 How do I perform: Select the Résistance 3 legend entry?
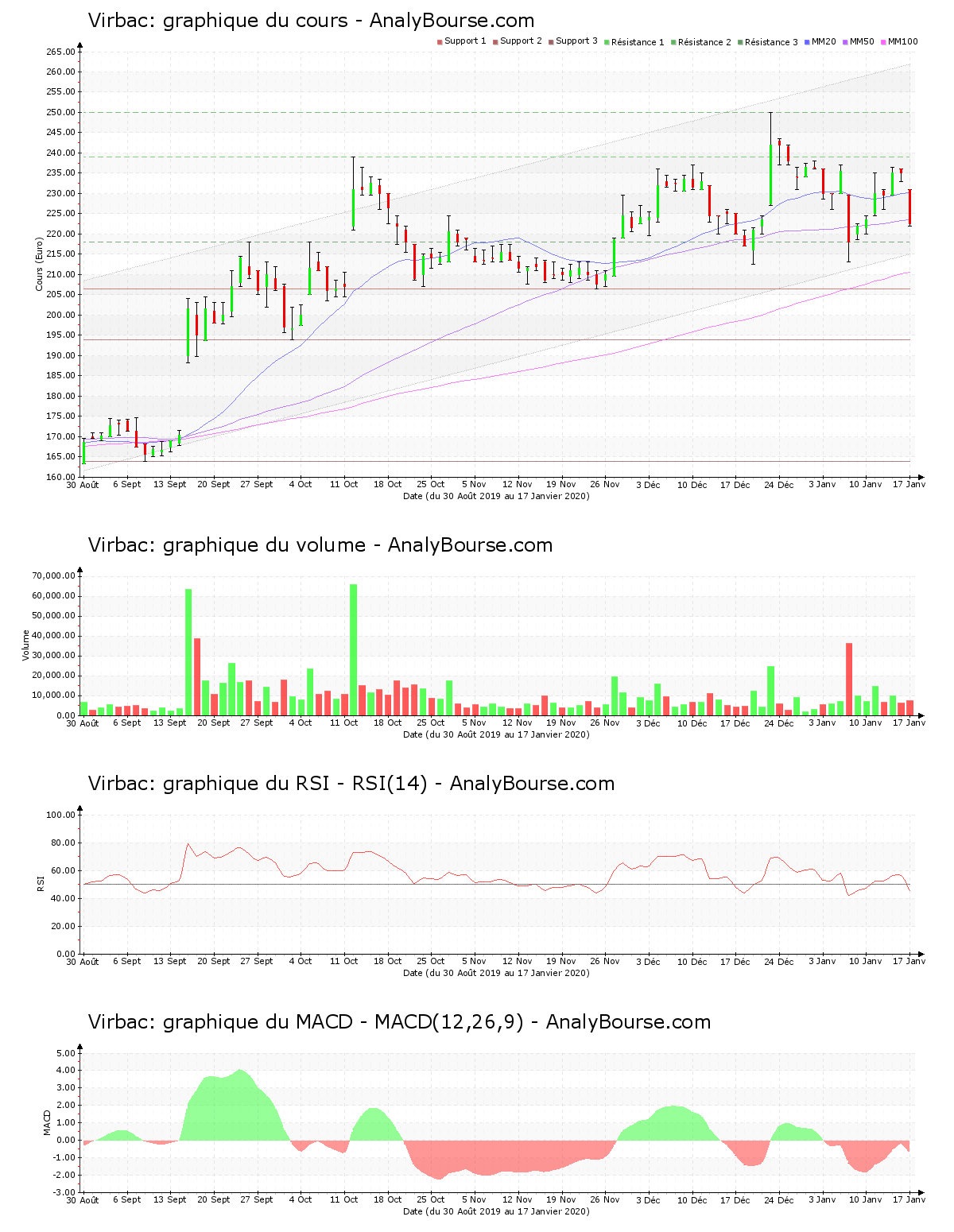(x=768, y=41)
